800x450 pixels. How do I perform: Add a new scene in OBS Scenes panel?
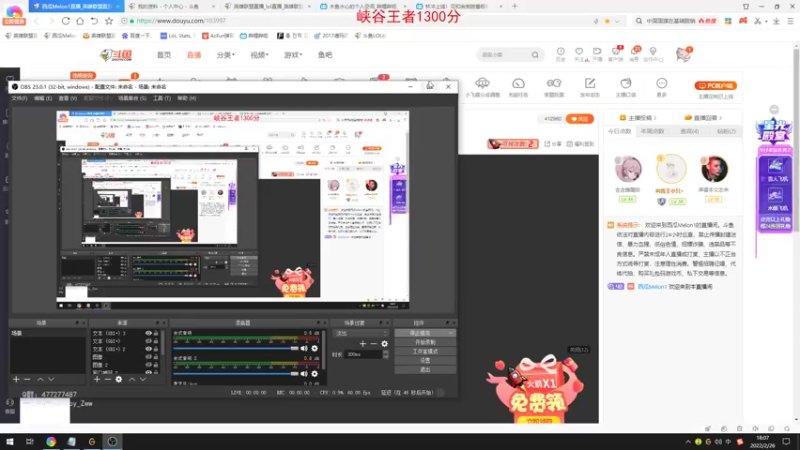point(16,380)
